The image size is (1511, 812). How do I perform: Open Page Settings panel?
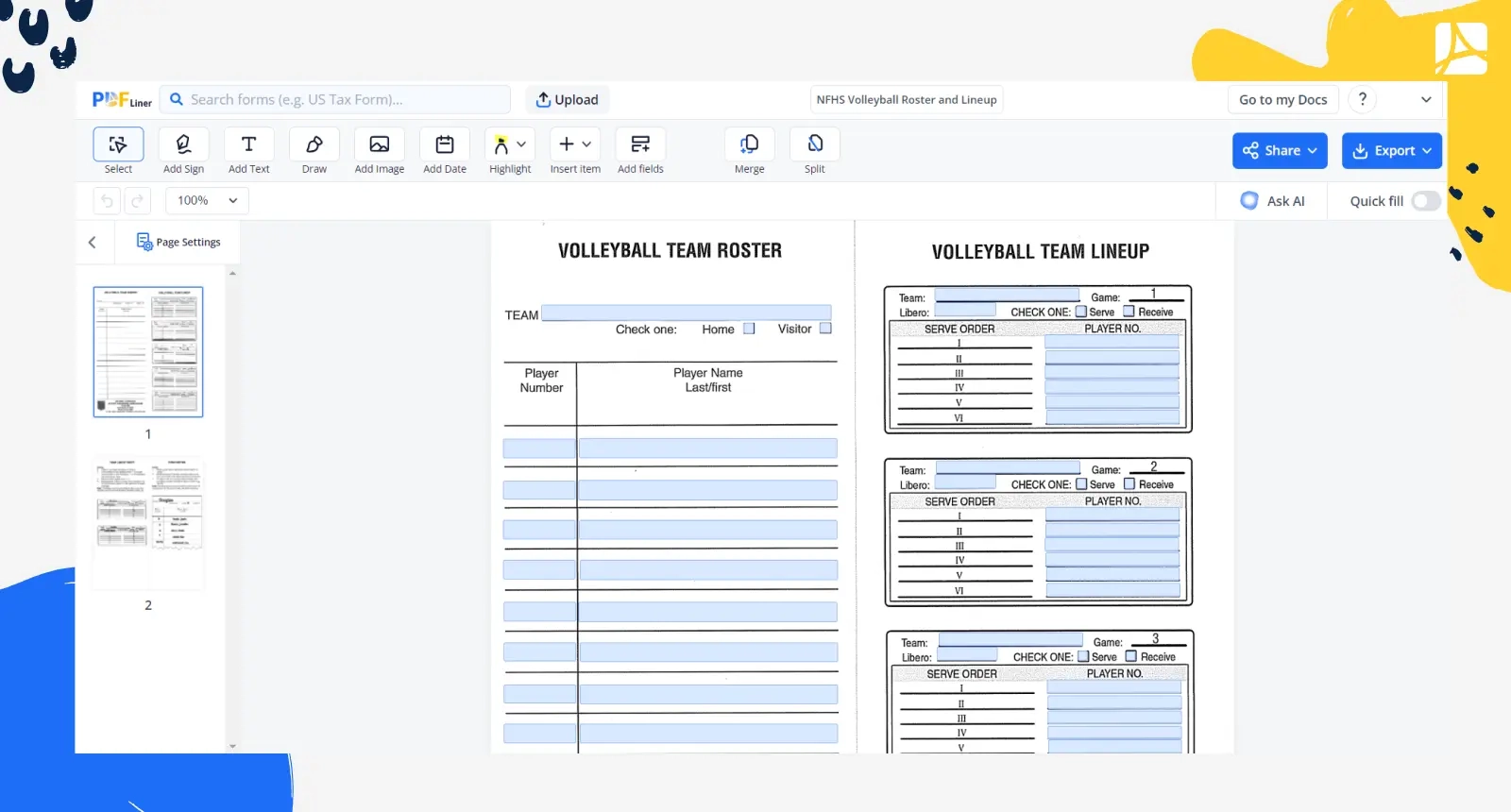pyautogui.click(x=178, y=243)
